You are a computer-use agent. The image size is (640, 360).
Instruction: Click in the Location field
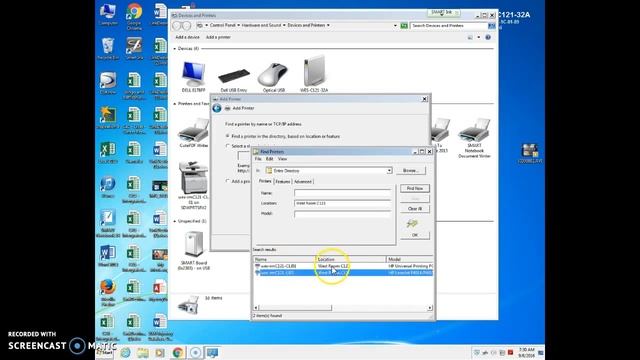(x=342, y=203)
